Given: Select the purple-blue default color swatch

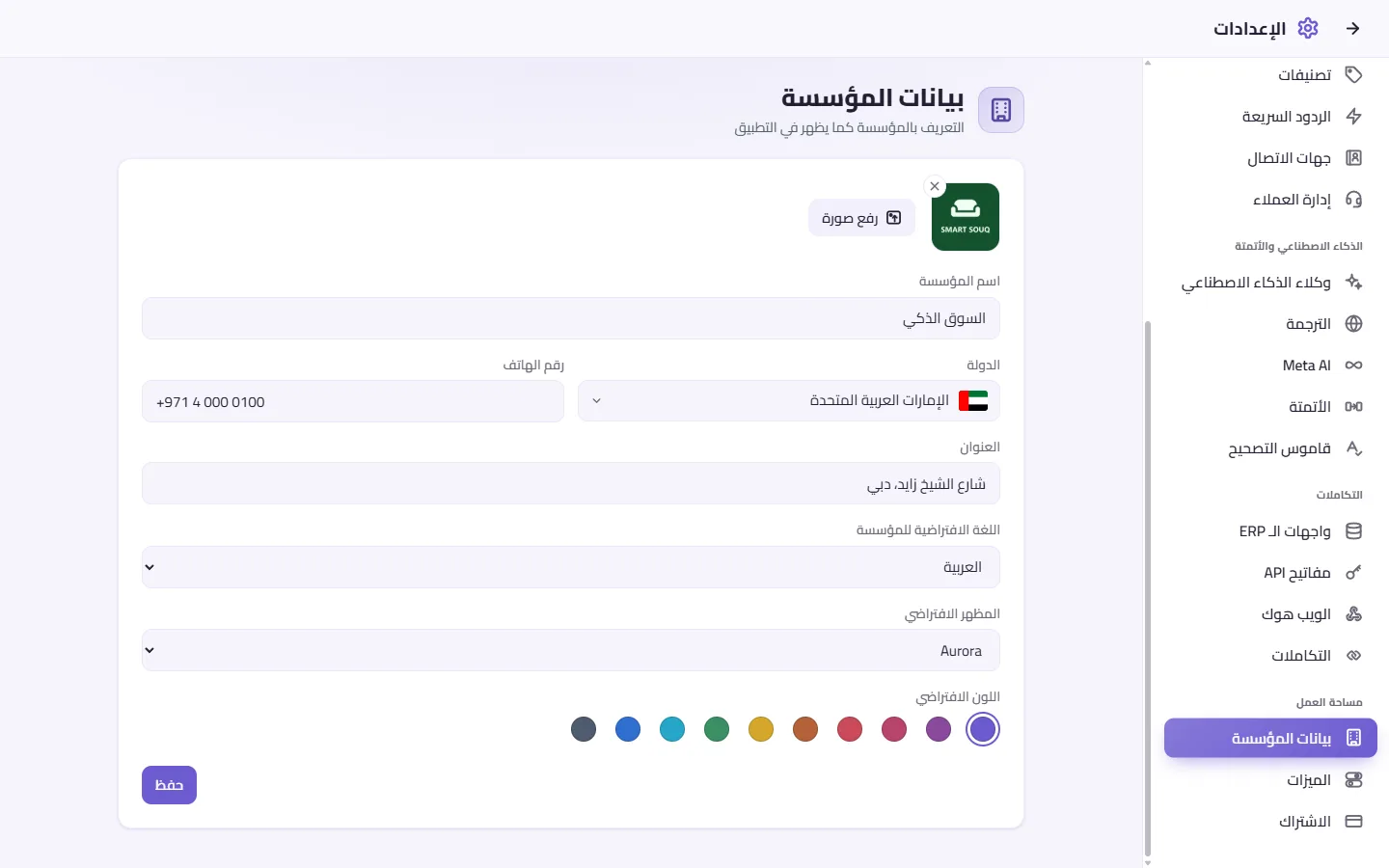Looking at the screenshot, I should [x=983, y=729].
